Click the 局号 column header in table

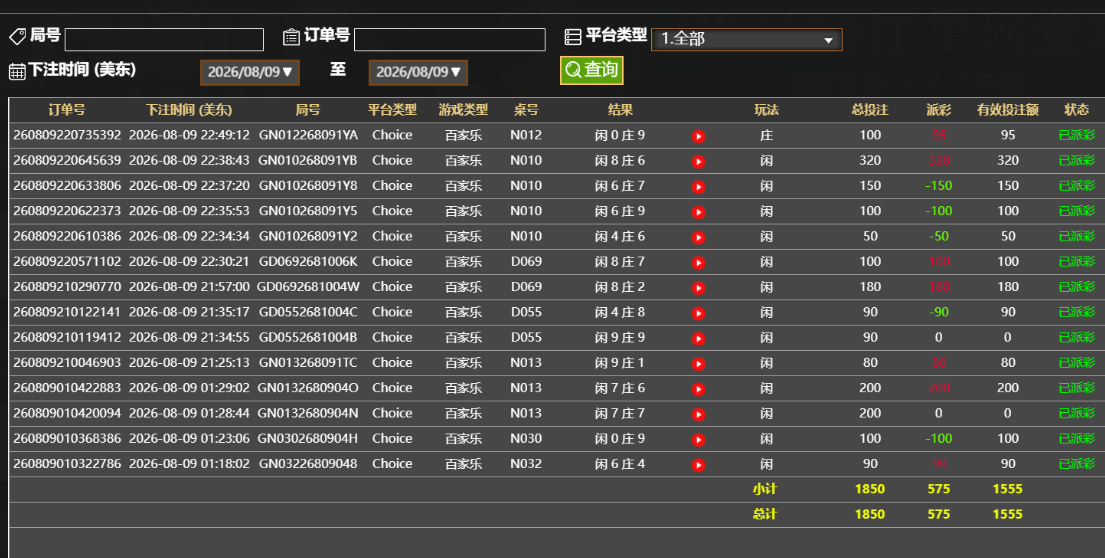click(308, 110)
